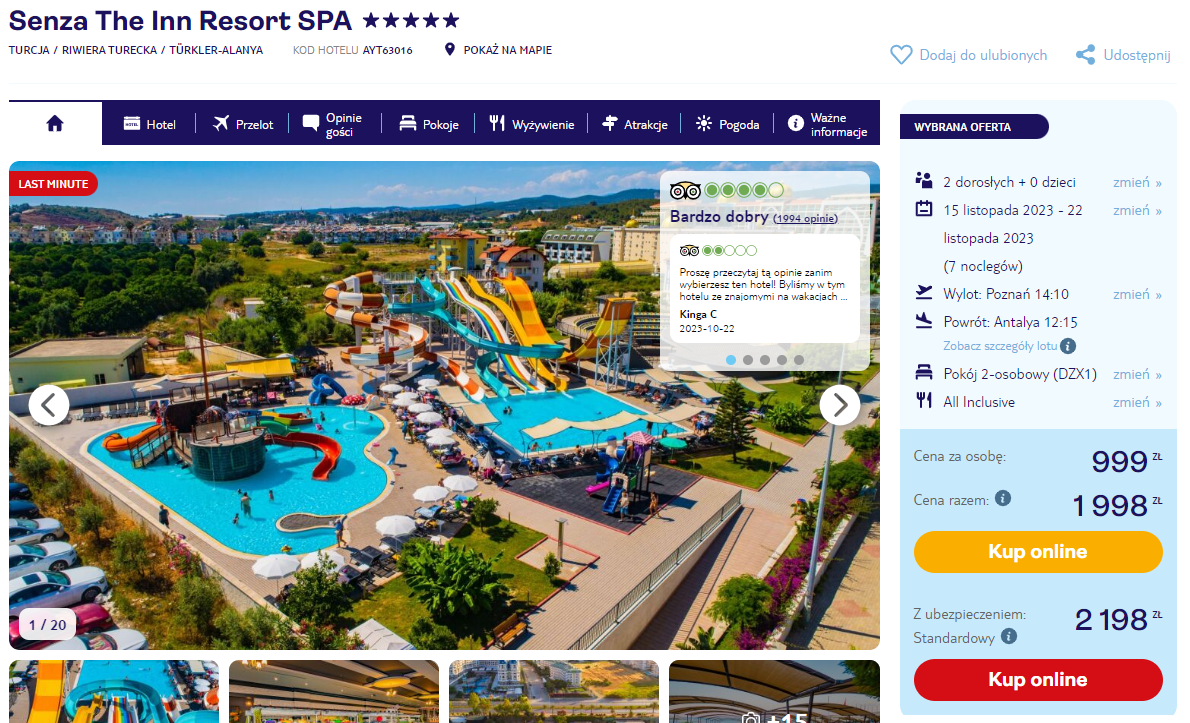This screenshot has width=1190, height=723.
Task: Change the travel dates (zmień)
Action: pyautogui.click(x=1137, y=210)
